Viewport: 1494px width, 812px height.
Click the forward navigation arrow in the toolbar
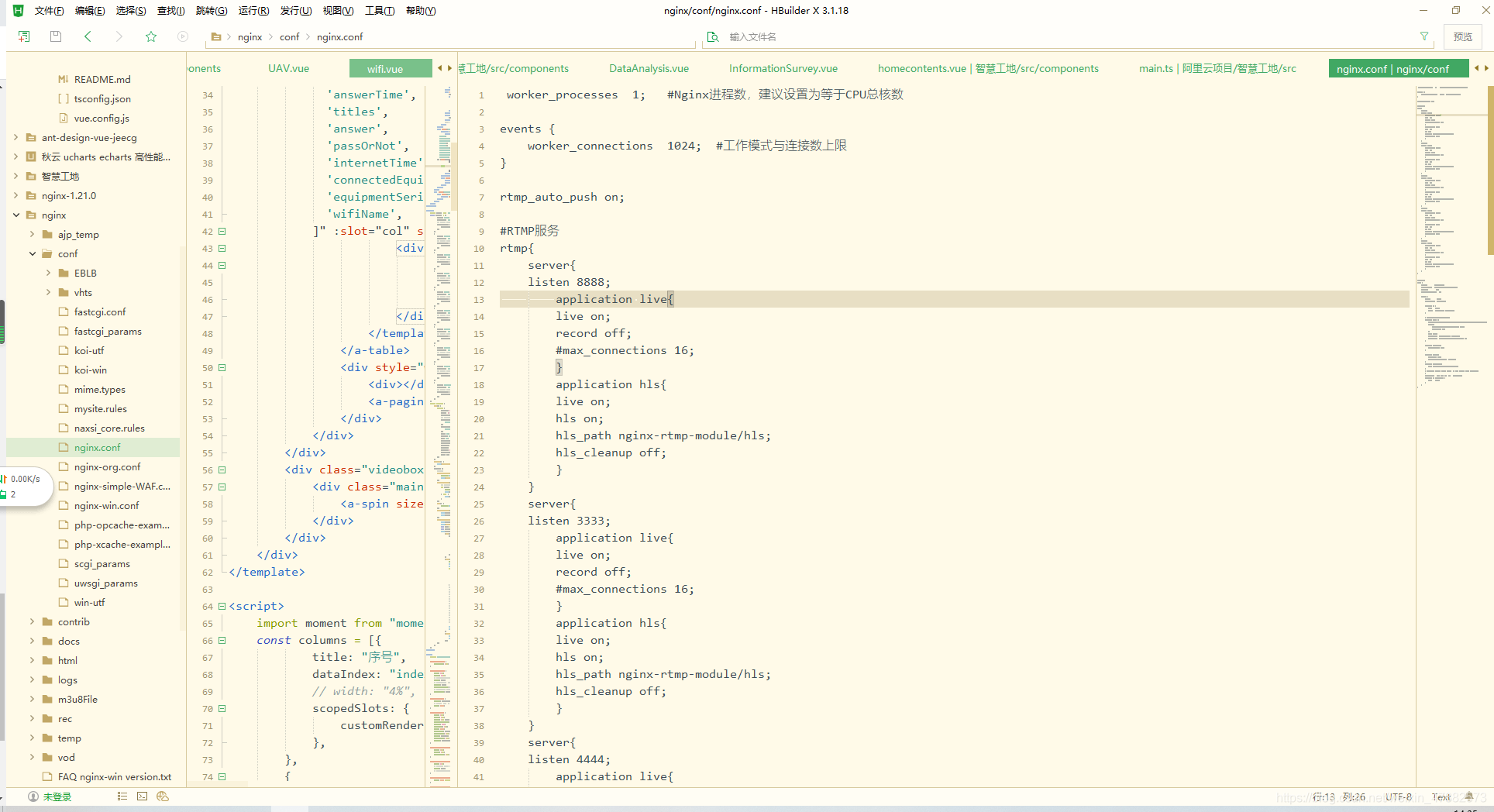point(119,36)
